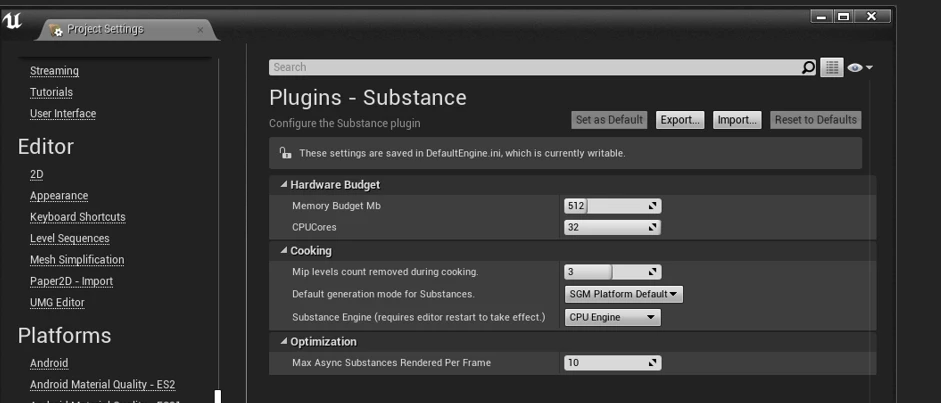The image size is (941, 403).
Task: Open the Tutorials settings page
Action: click(x=51, y=92)
